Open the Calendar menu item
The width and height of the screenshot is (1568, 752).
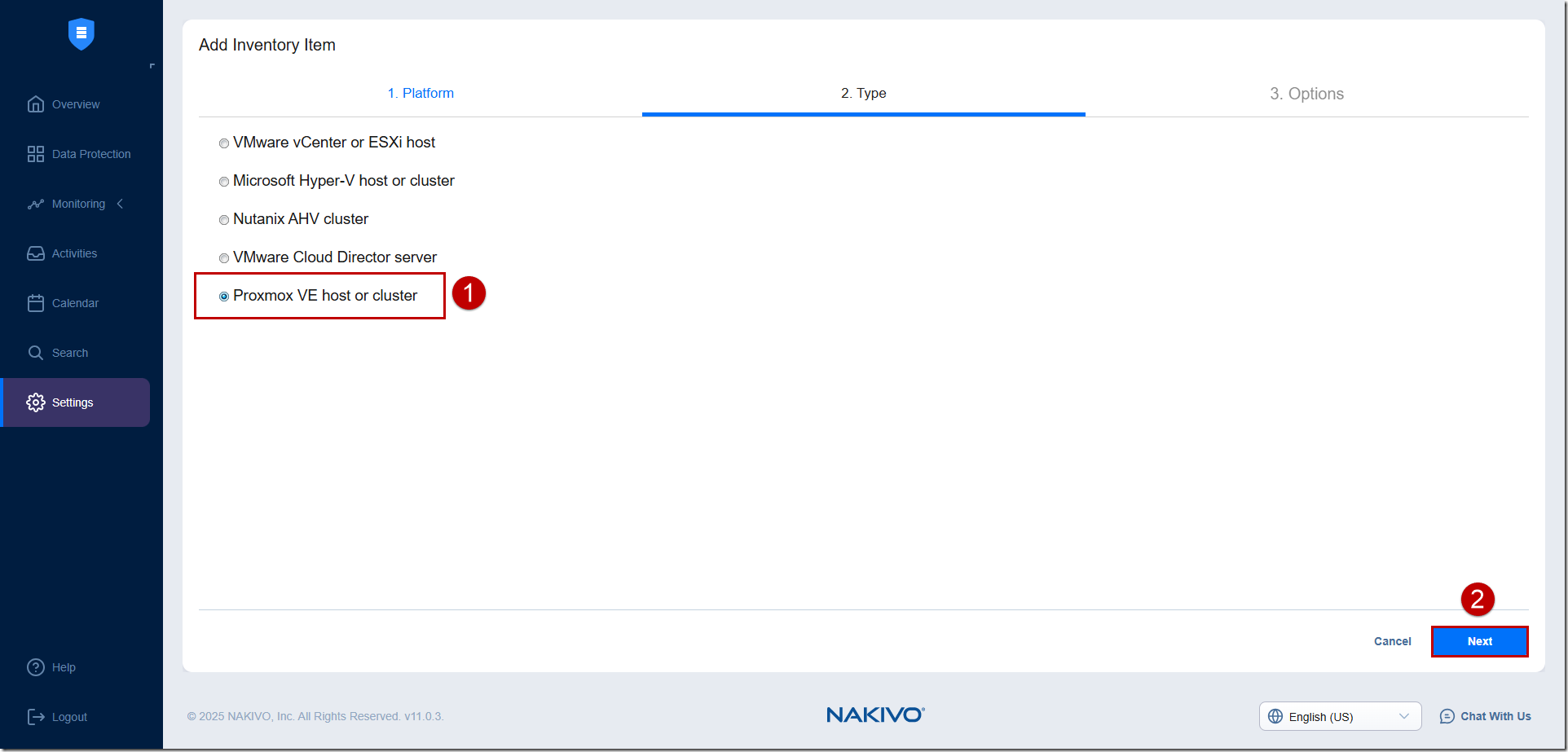coord(75,303)
